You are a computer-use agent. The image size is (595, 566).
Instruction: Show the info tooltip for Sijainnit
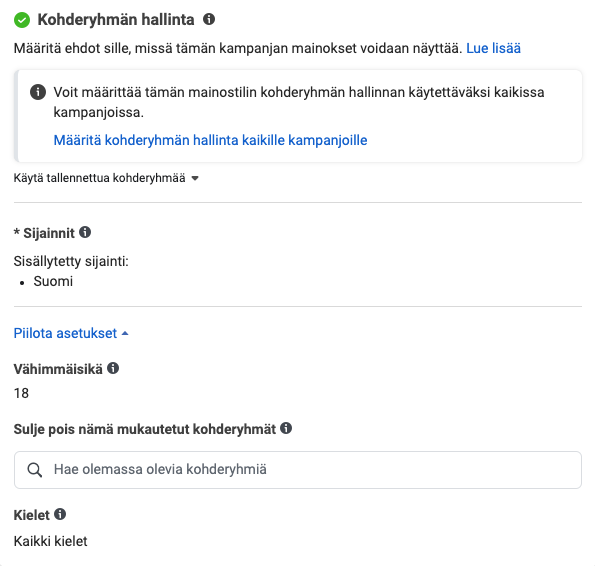click(85, 232)
